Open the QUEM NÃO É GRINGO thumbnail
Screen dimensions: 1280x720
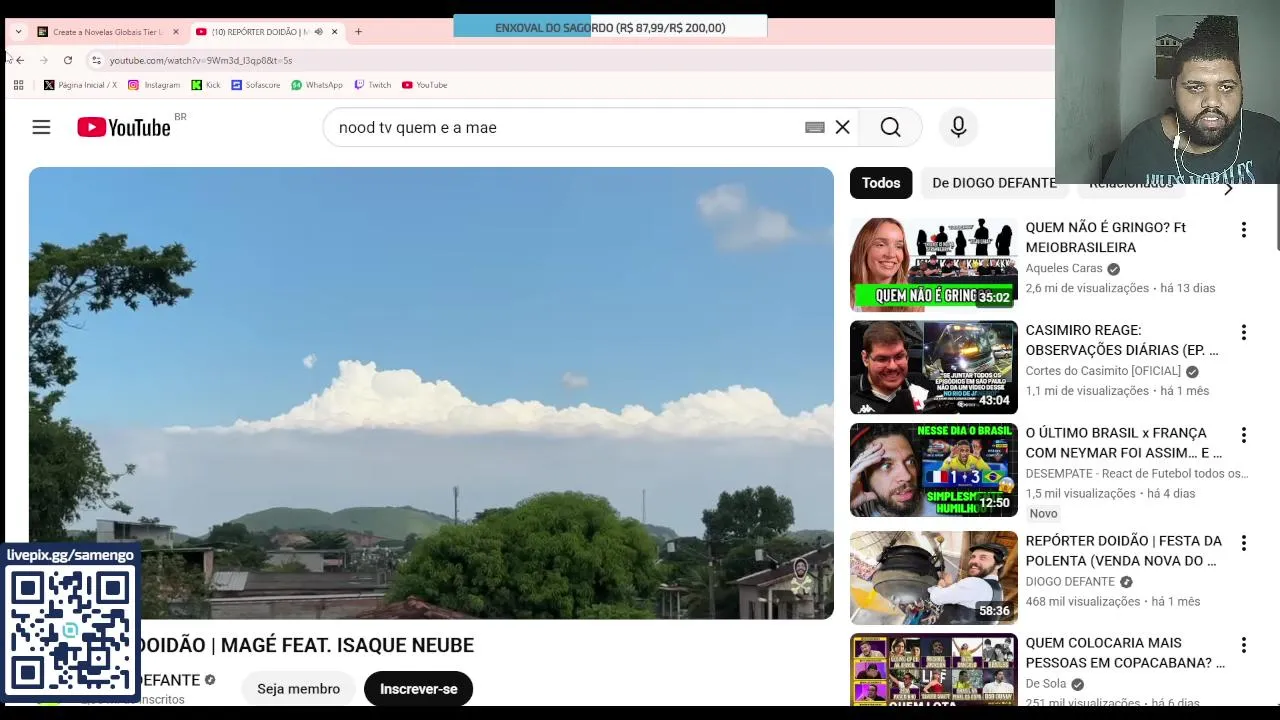934,265
